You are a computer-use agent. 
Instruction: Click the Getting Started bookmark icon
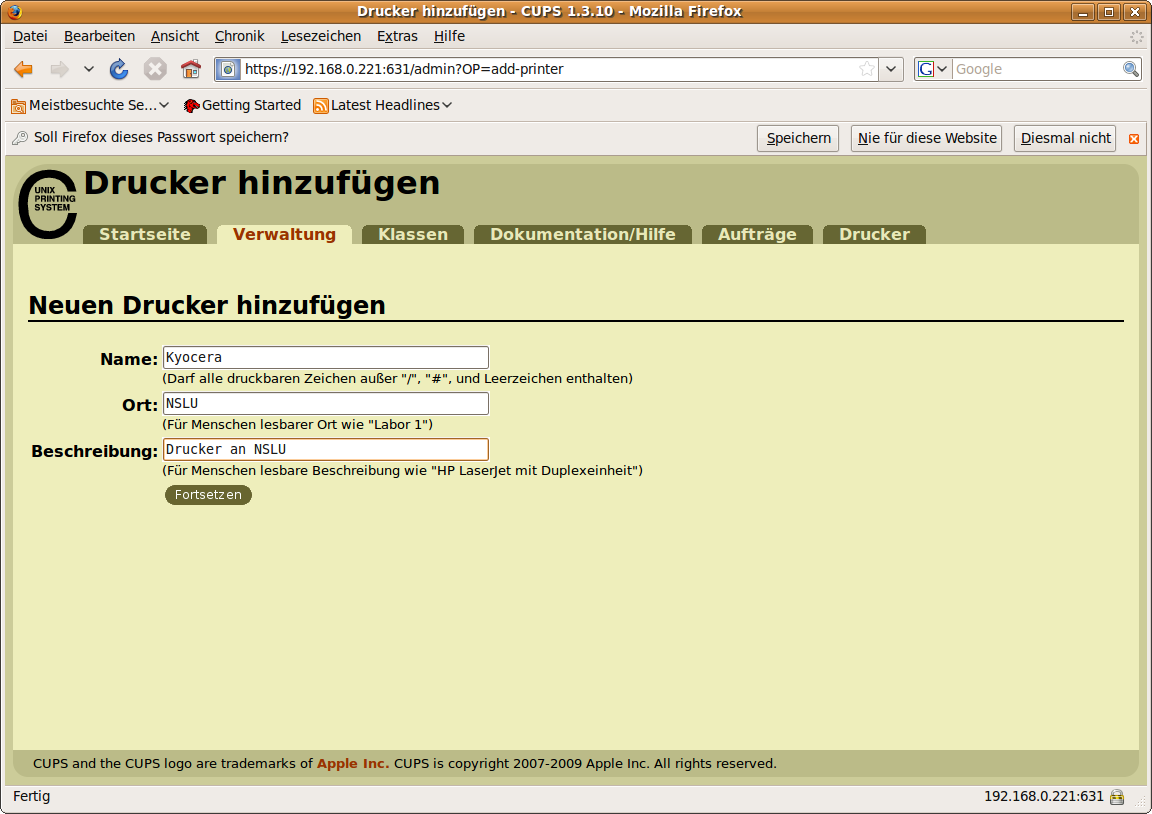pos(191,106)
